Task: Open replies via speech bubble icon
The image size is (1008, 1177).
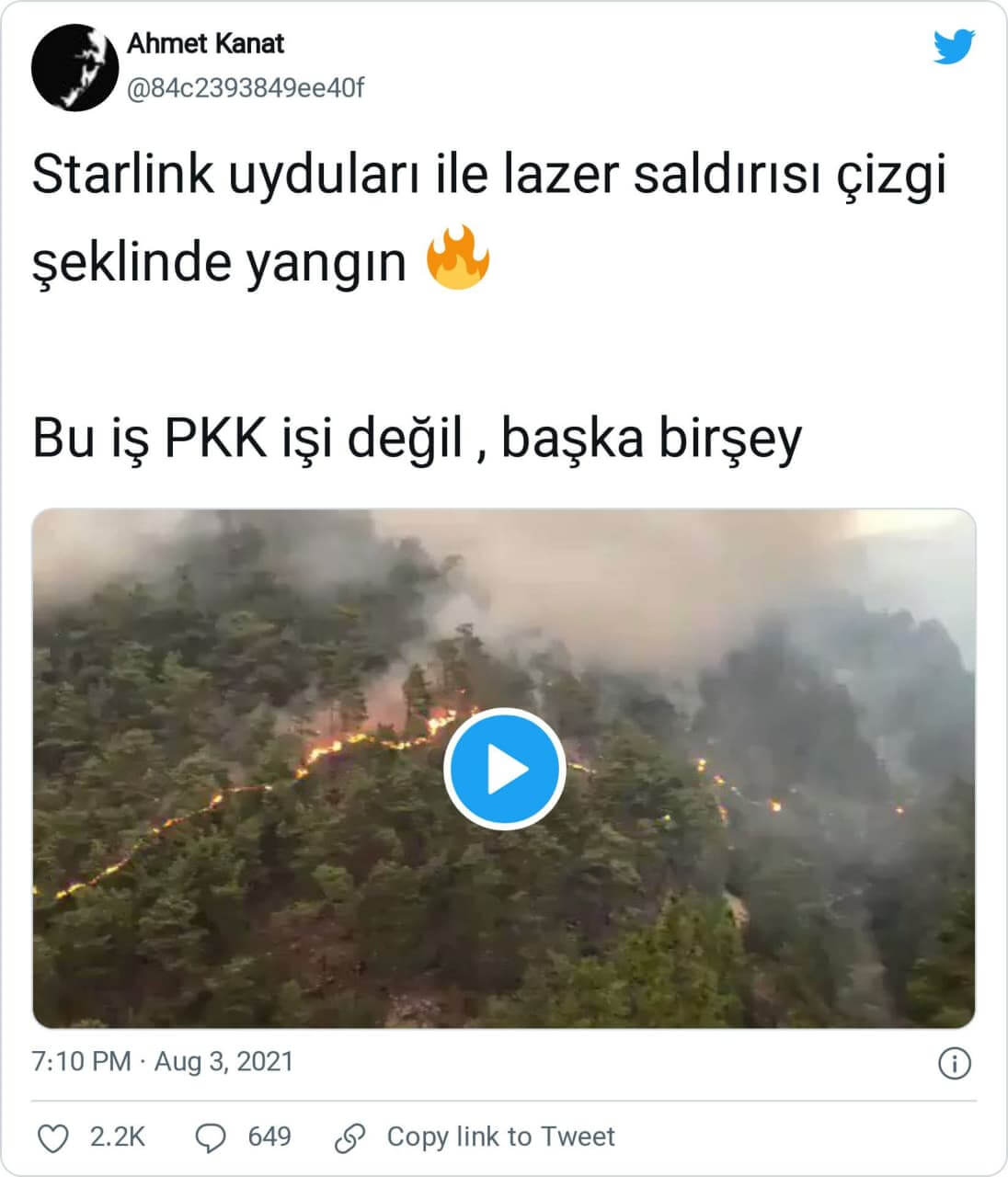Action: pos(211,1138)
